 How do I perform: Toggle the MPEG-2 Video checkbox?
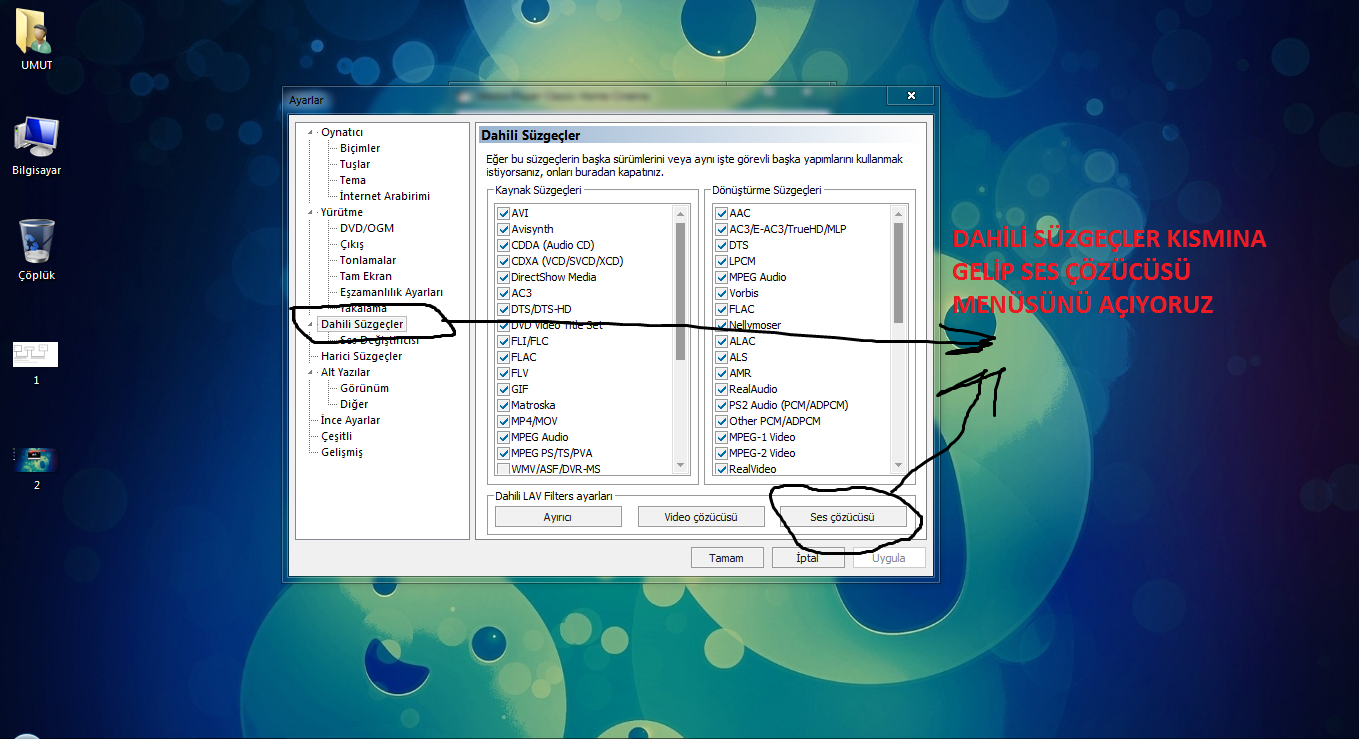(x=722, y=453)
